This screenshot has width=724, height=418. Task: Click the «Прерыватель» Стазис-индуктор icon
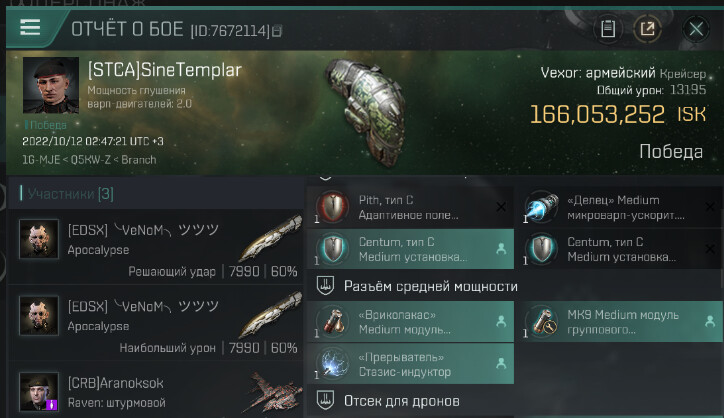coord(332,363)
